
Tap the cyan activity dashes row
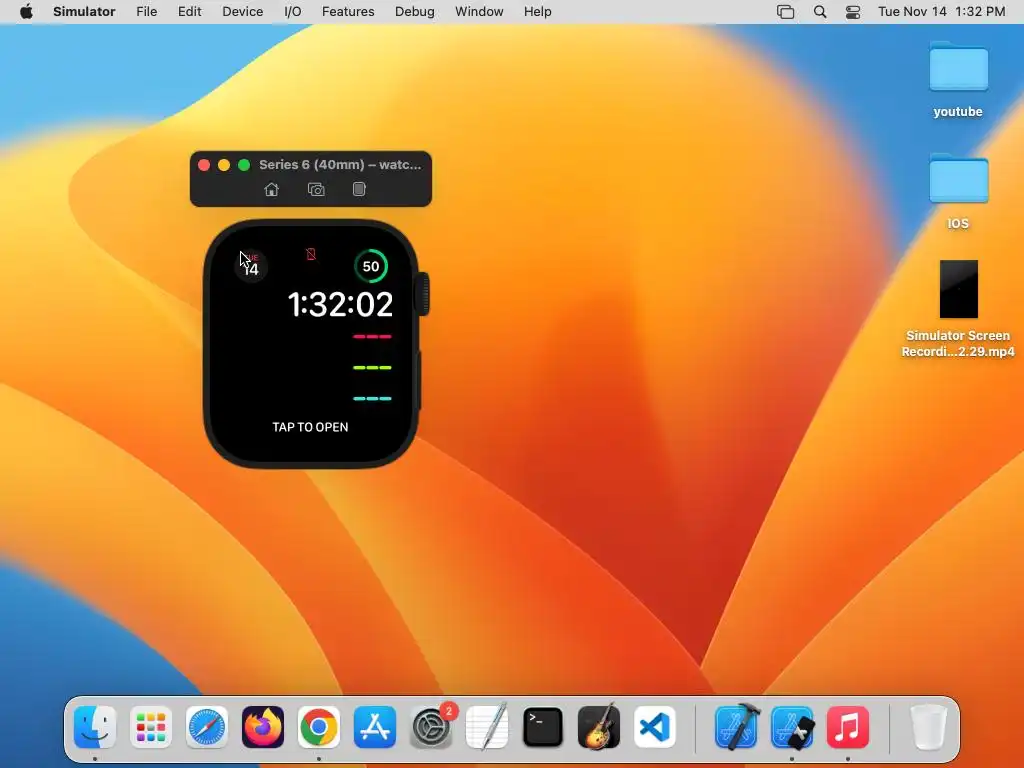click(372, 398)
